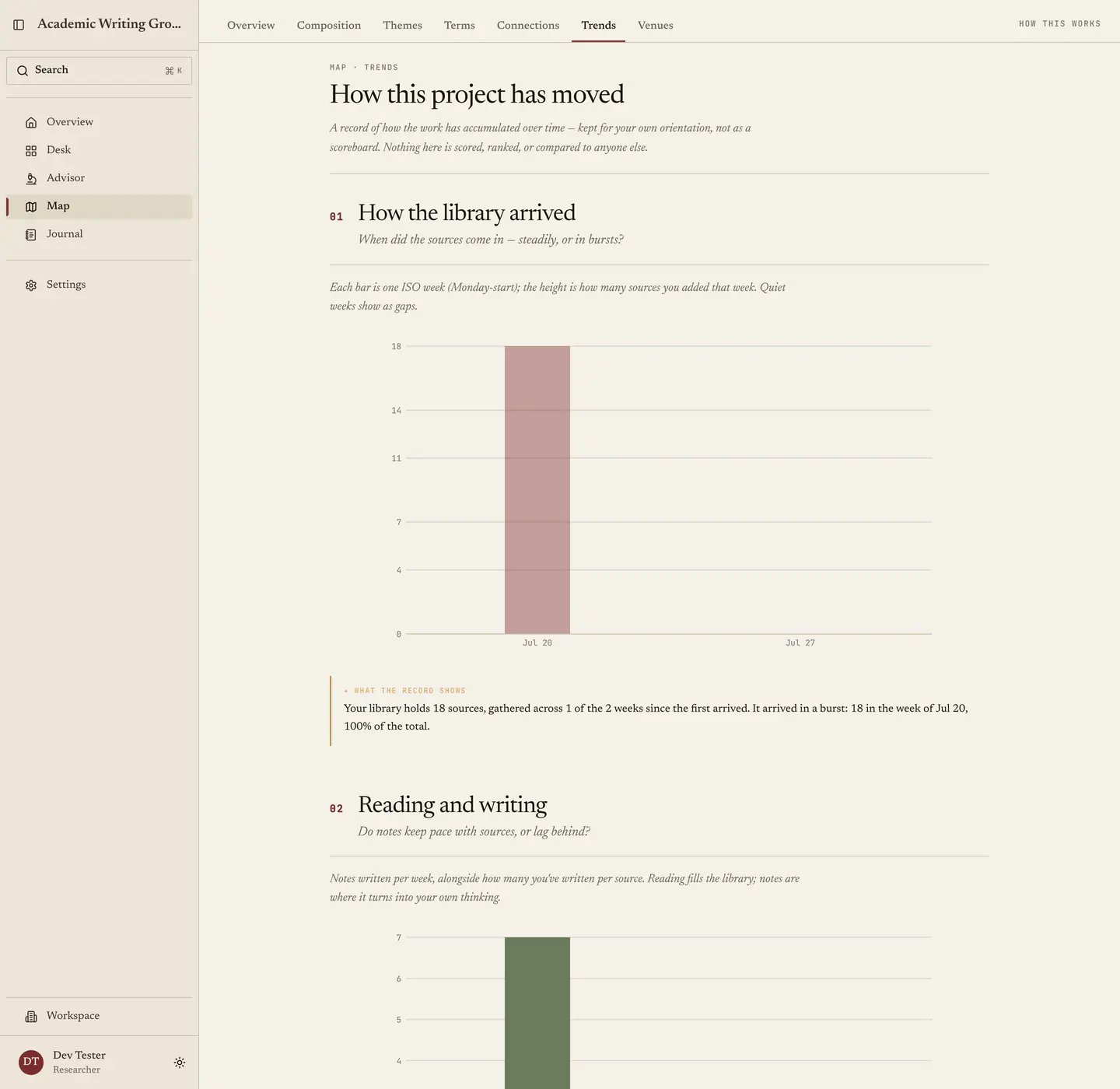Click the Map · Trends breadcrumb text
The width and height of the screenshot is (1120, 1089).
tap(364, 68)
